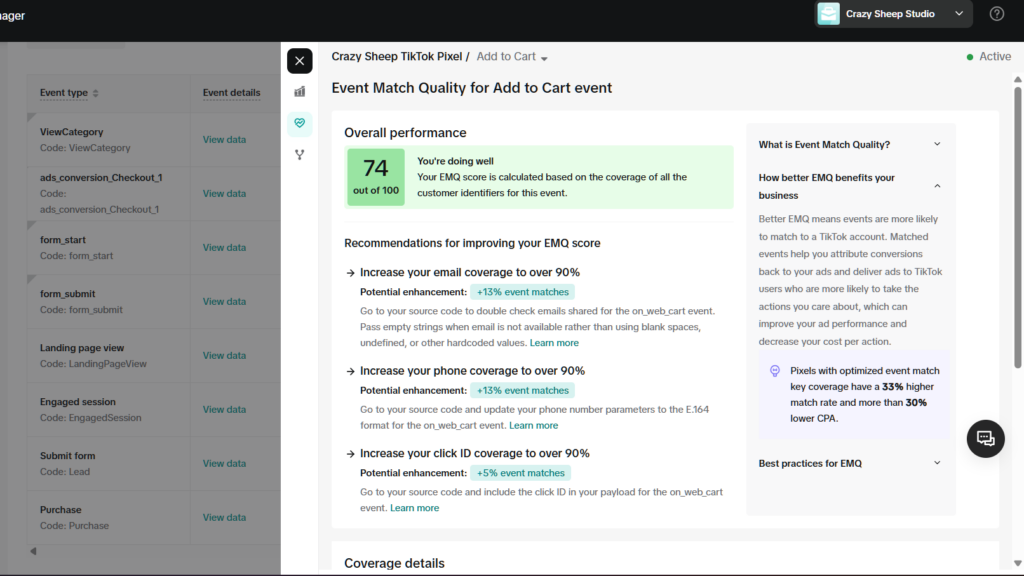
Task: Open the Crazy Sheep Studio account dropdown
Action: pos(958,14)
